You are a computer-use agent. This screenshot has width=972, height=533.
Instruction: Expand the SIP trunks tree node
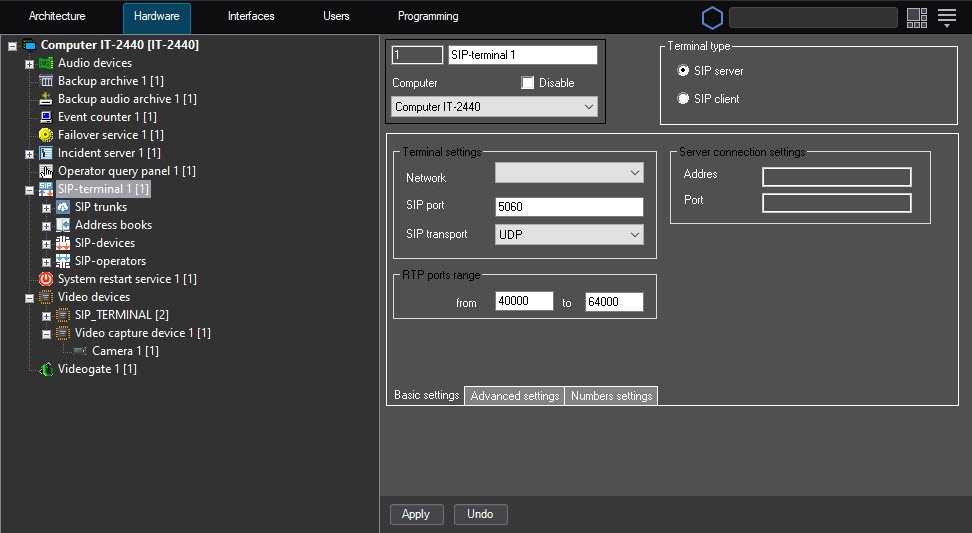46,207
